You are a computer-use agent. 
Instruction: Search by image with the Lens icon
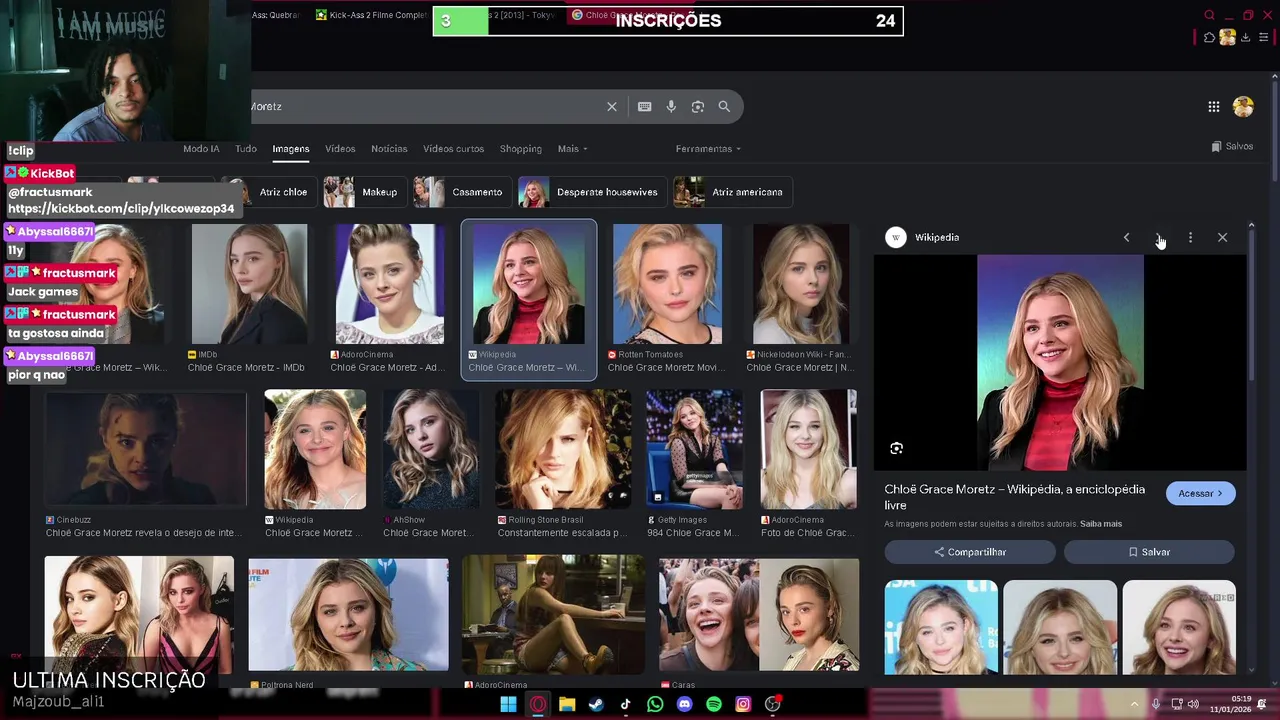coord(698,107)
